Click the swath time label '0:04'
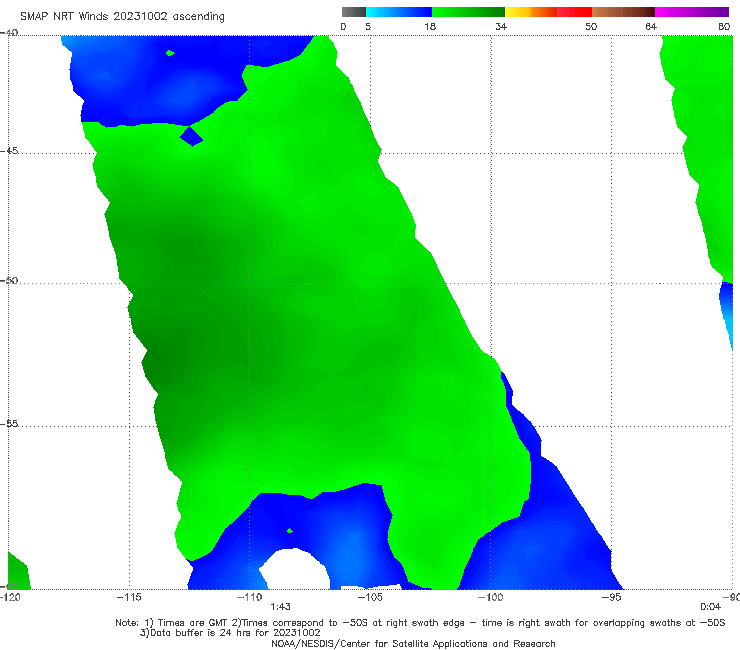 coord(710,607)
